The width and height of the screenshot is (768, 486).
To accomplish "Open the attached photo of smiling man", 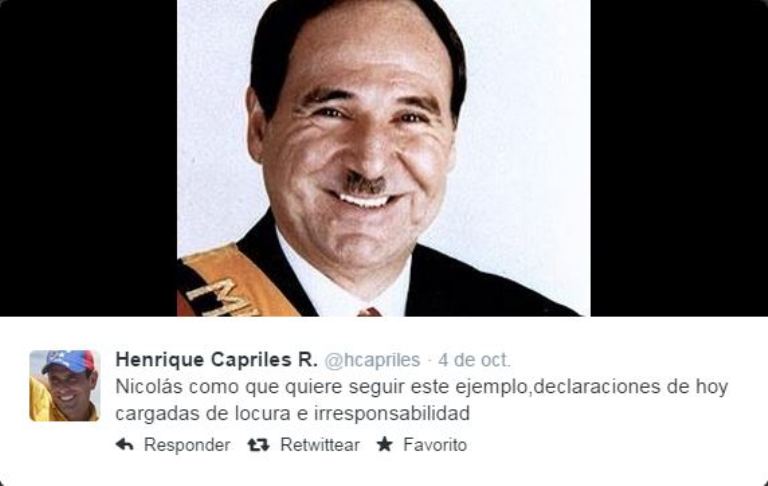I will click(384, 158).
